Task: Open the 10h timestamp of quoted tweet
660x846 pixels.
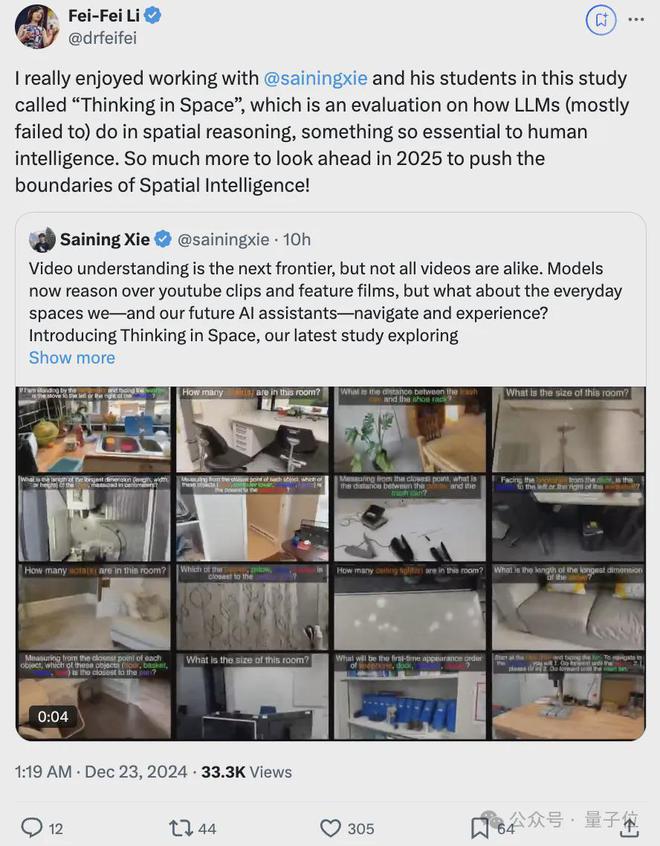Action: tap(297, 239)
